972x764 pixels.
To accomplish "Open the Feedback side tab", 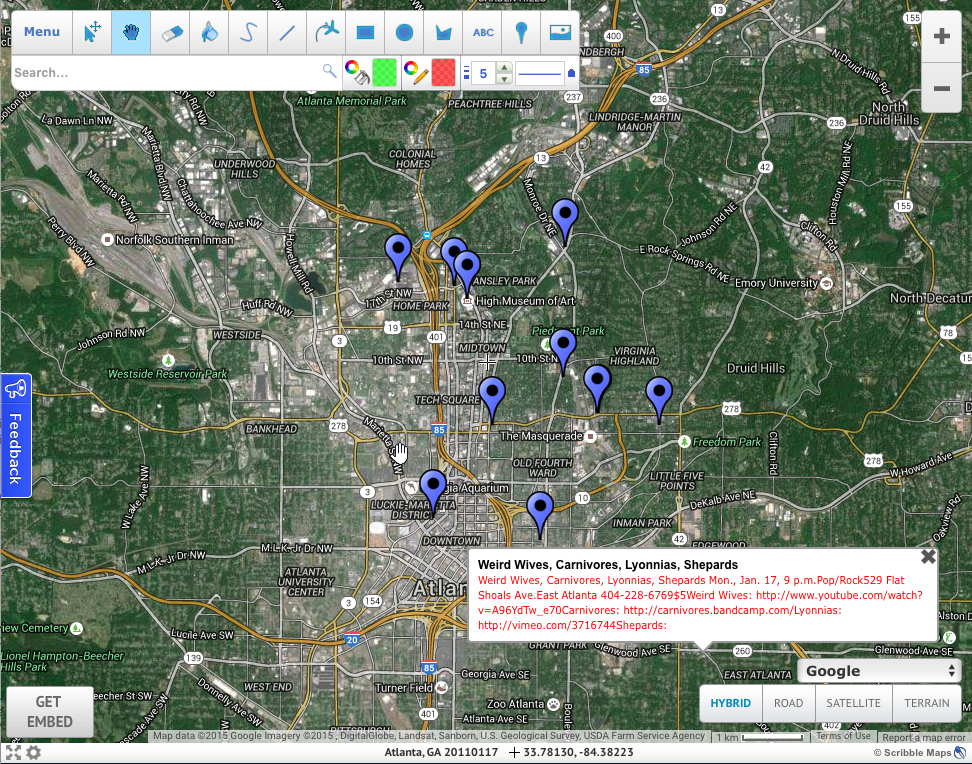I will tap(15, 435).
